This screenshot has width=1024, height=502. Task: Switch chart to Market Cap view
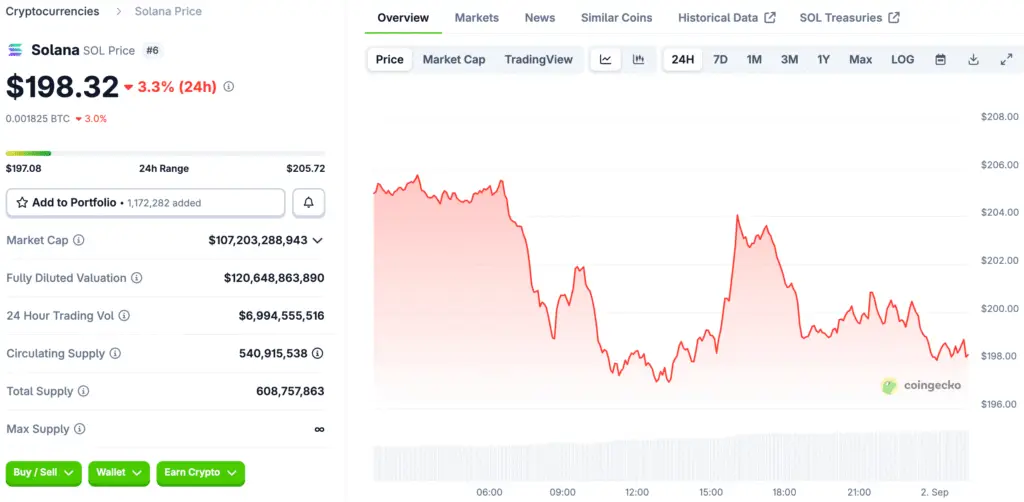point(454,60)
